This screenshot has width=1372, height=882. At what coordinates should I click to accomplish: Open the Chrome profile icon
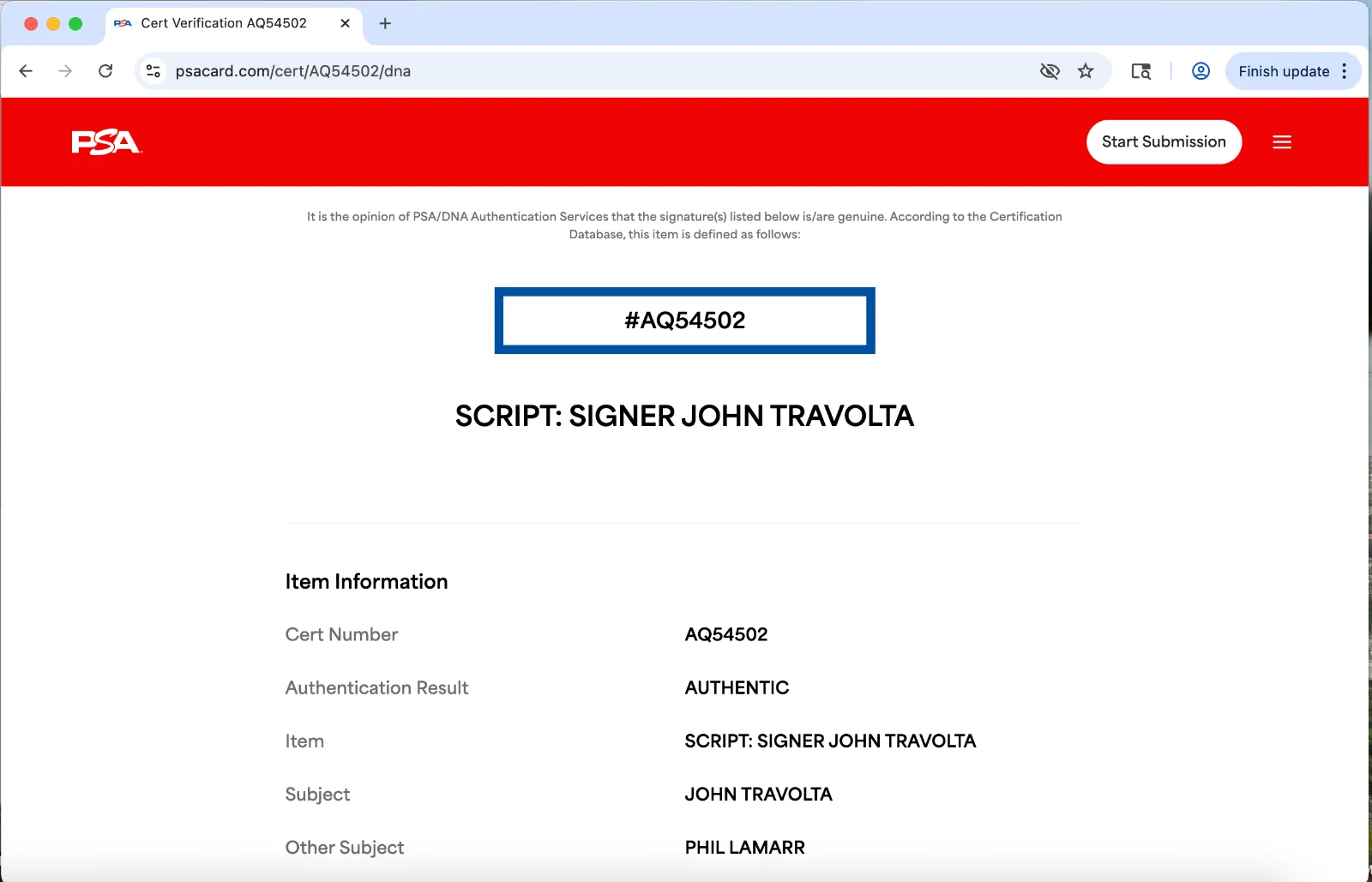click(1200, 71)
